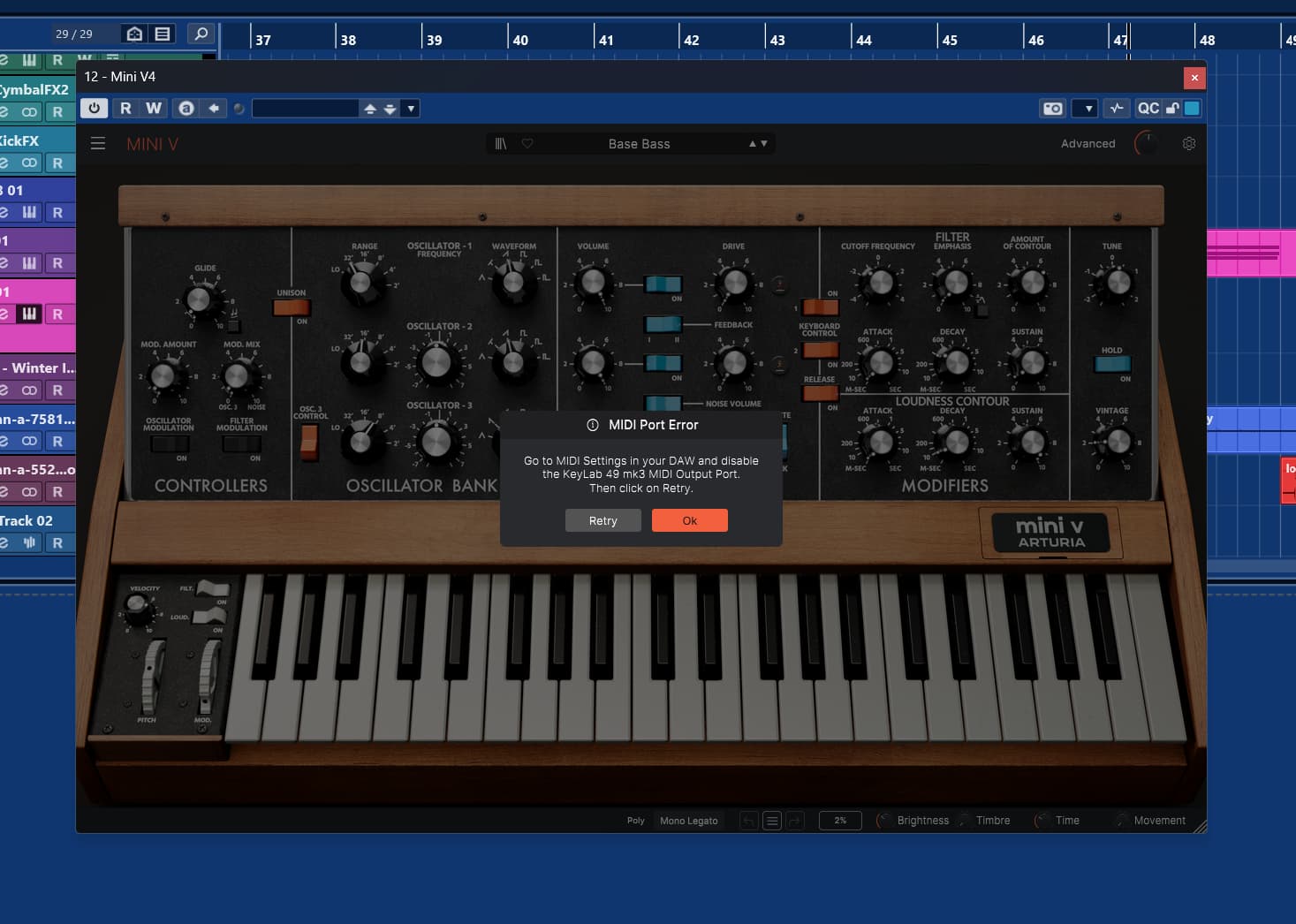Open the Mini V settings gear
Image resolution: width=1296 pixels, height=924 pixels.
point(1189,143)
